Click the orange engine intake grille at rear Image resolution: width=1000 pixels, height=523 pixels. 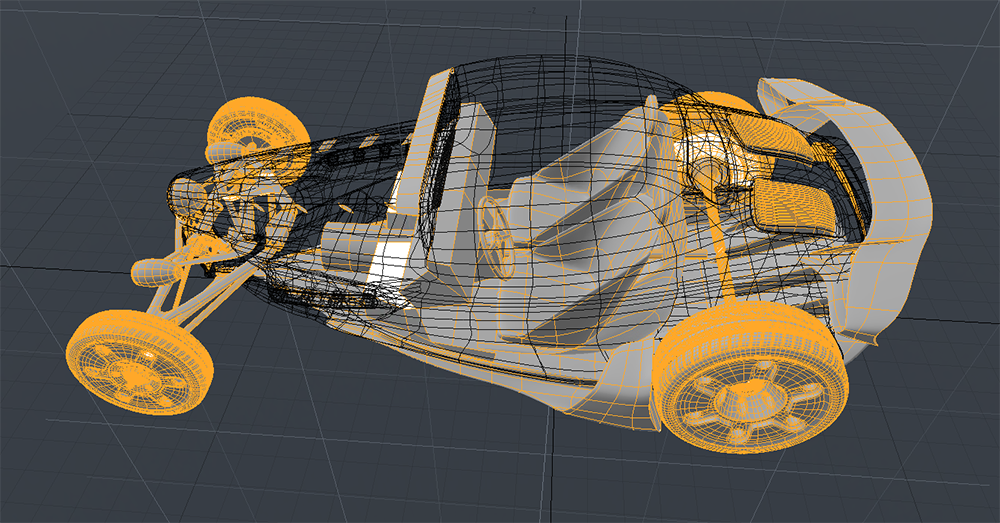pyautogui.click(x=797, y=204)
